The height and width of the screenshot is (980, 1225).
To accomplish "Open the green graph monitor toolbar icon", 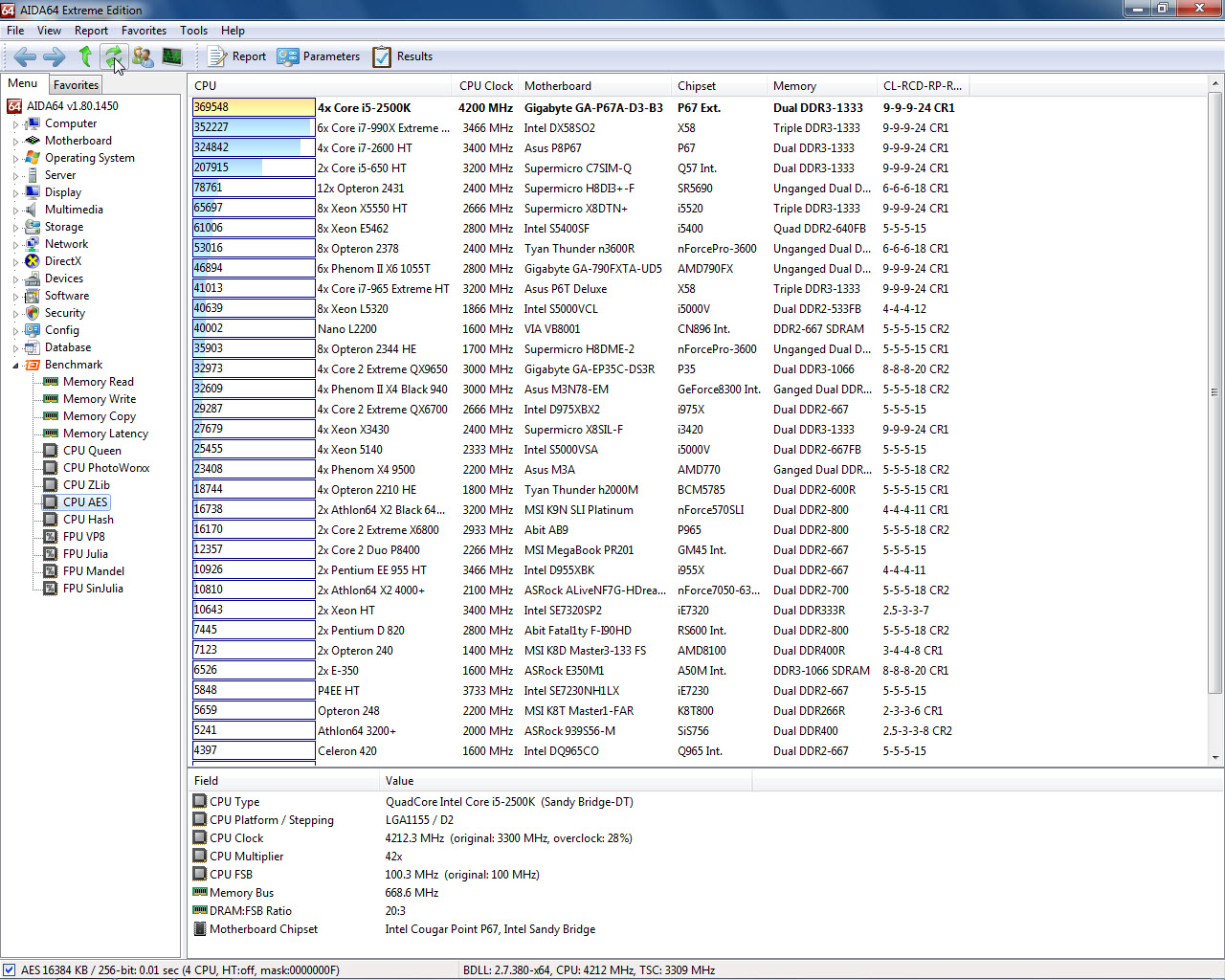I will tap(172, 56).
